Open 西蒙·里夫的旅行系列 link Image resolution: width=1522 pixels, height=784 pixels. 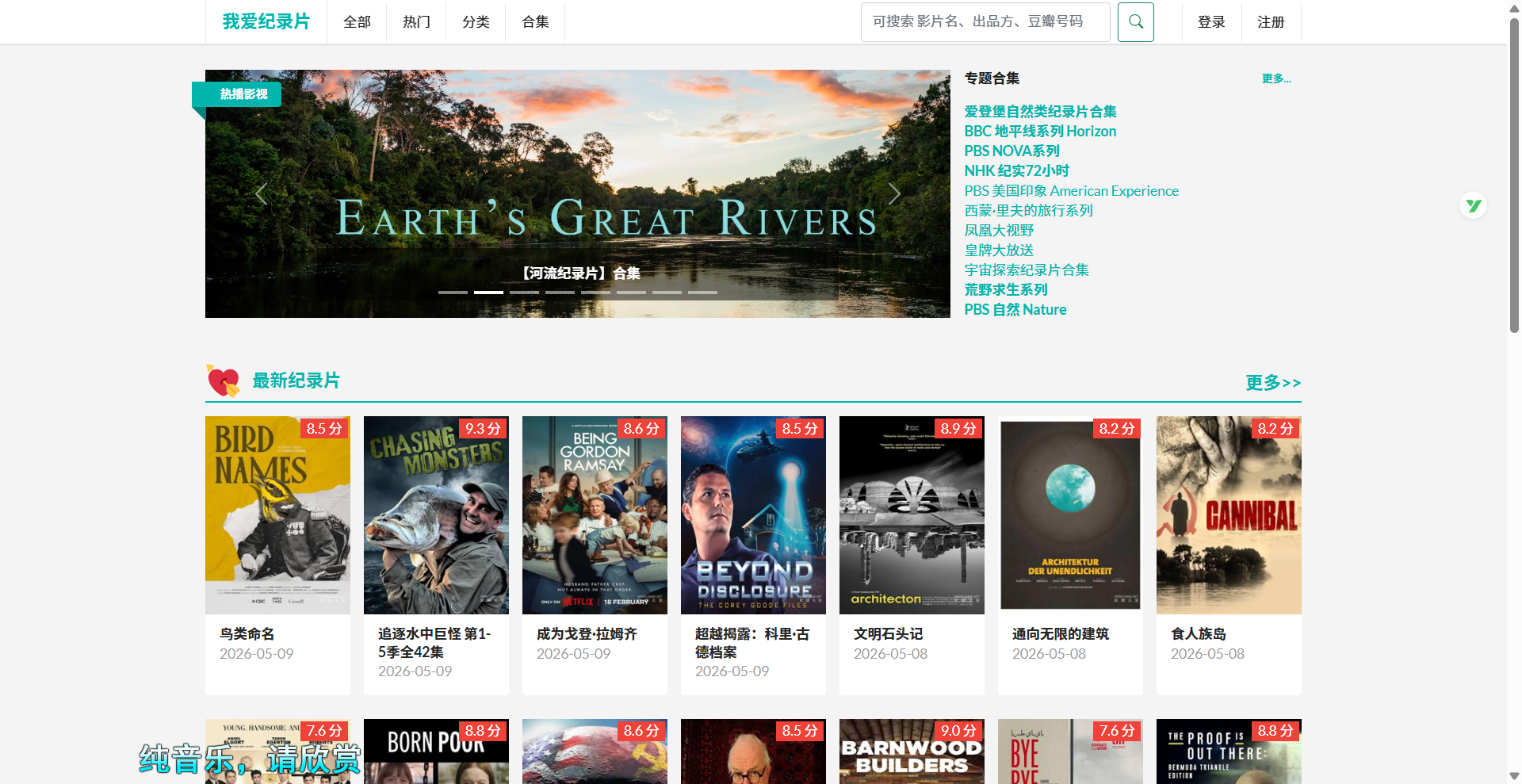click(x=1028, y=211)
